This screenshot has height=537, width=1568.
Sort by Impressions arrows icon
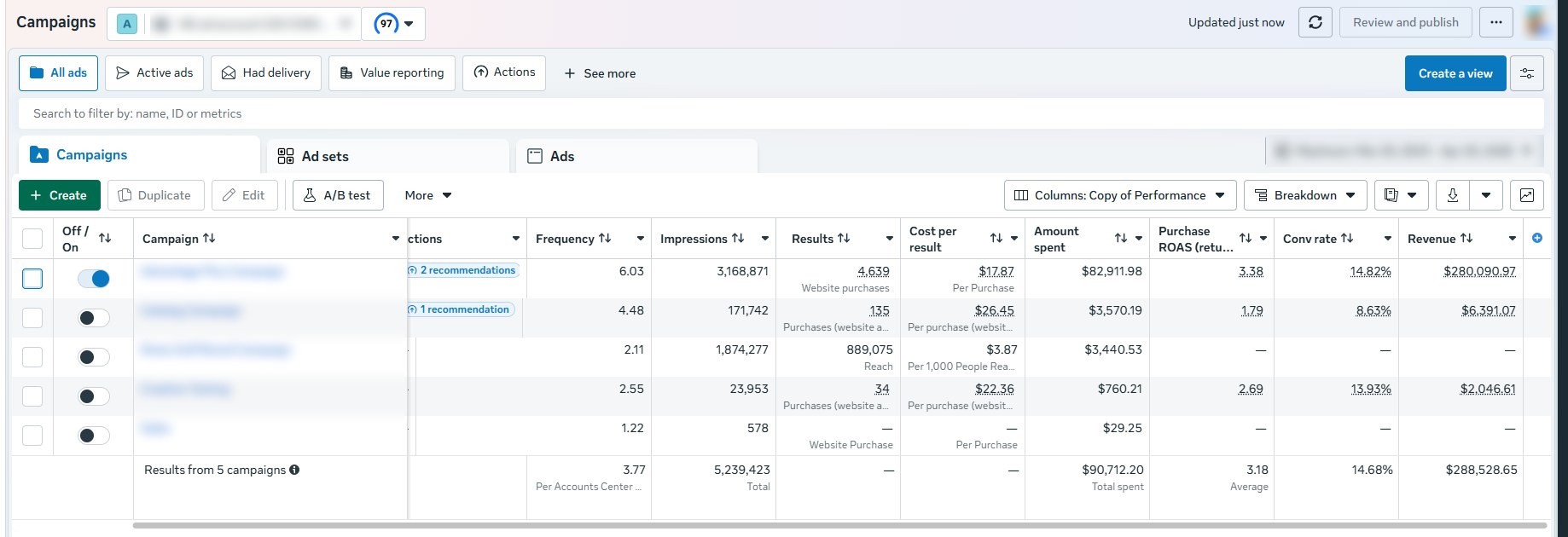pyautogui.click(x=738, y=239)
